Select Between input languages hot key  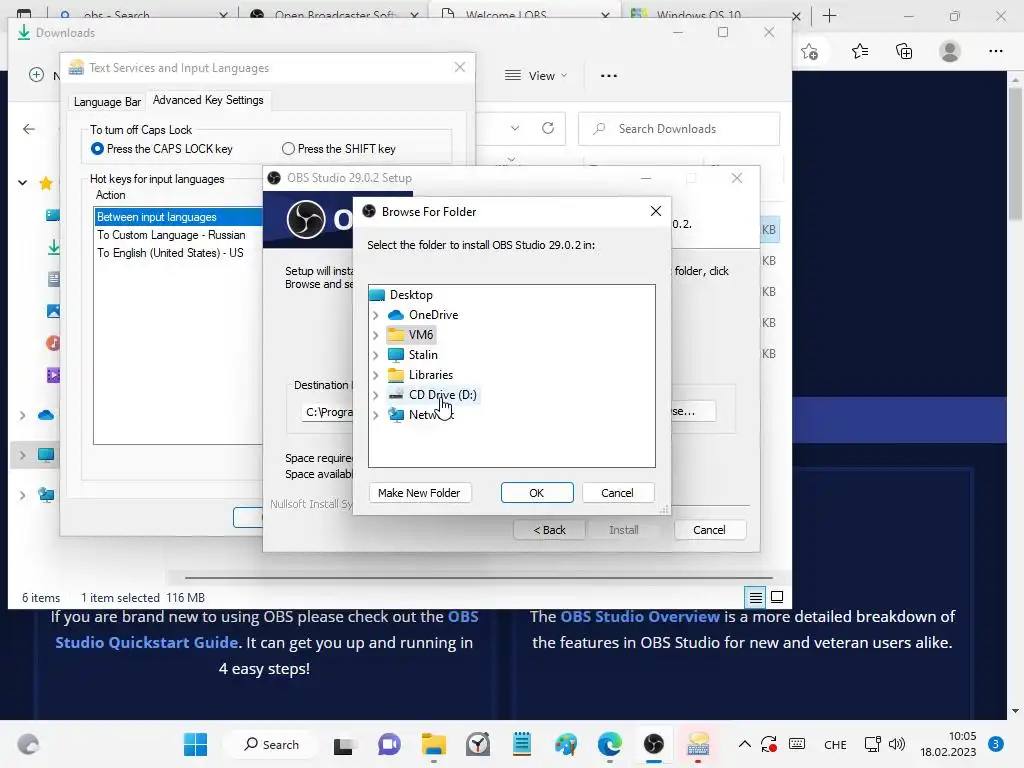pyautogui.click(x=178, y=217)
